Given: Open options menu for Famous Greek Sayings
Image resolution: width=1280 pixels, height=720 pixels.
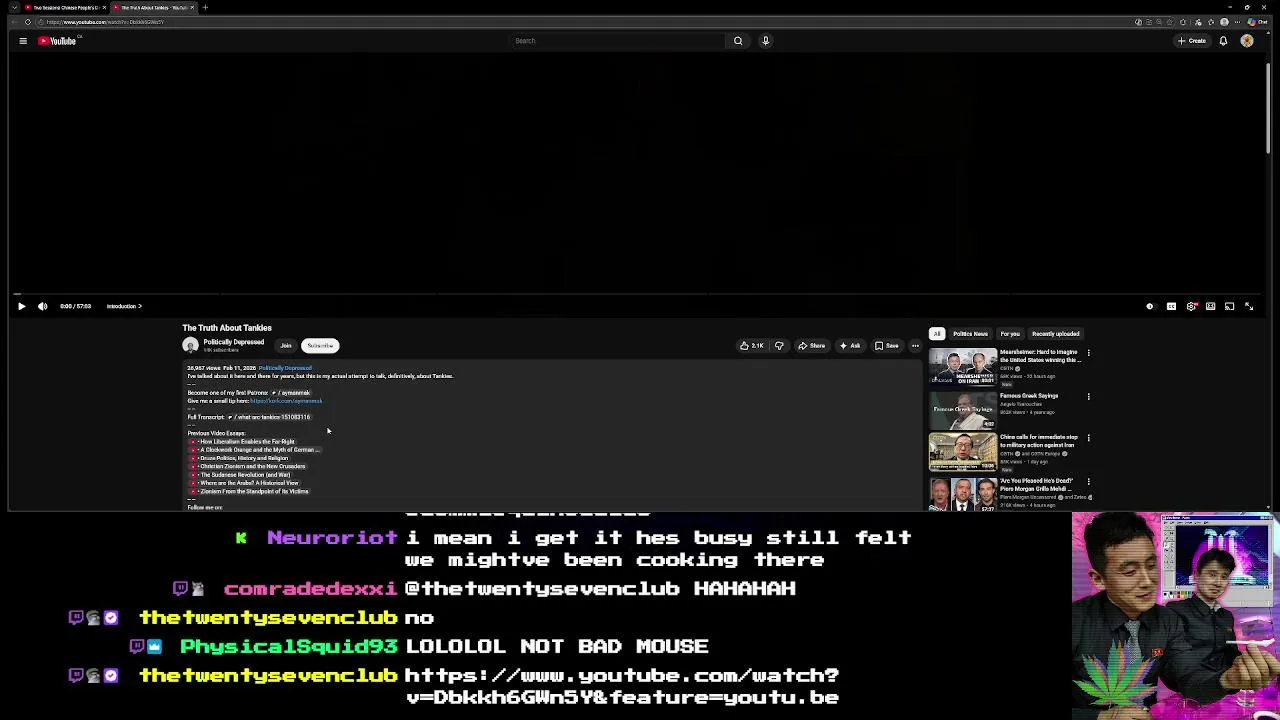Looking at the screenshot, I should [1089, 396].
